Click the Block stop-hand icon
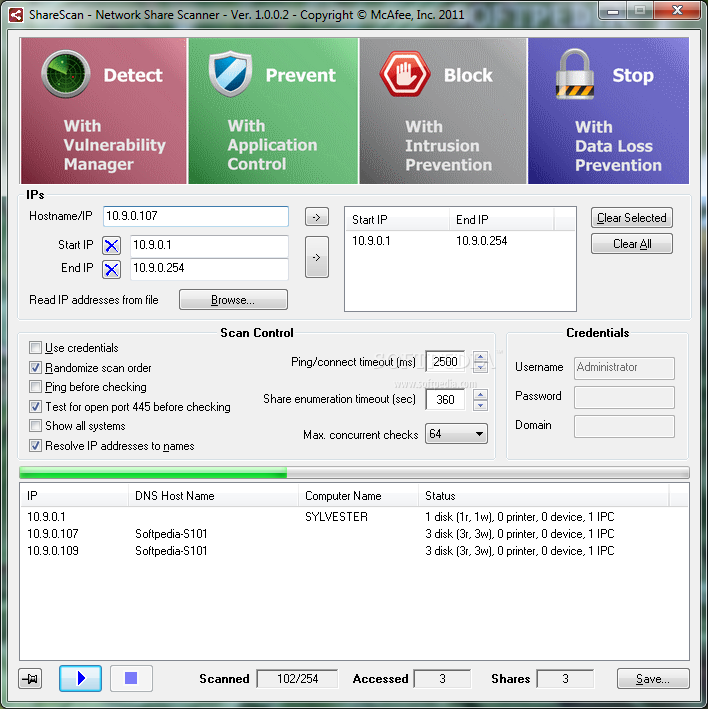This screenshot has width=708, height=709. tap(405, 74)
